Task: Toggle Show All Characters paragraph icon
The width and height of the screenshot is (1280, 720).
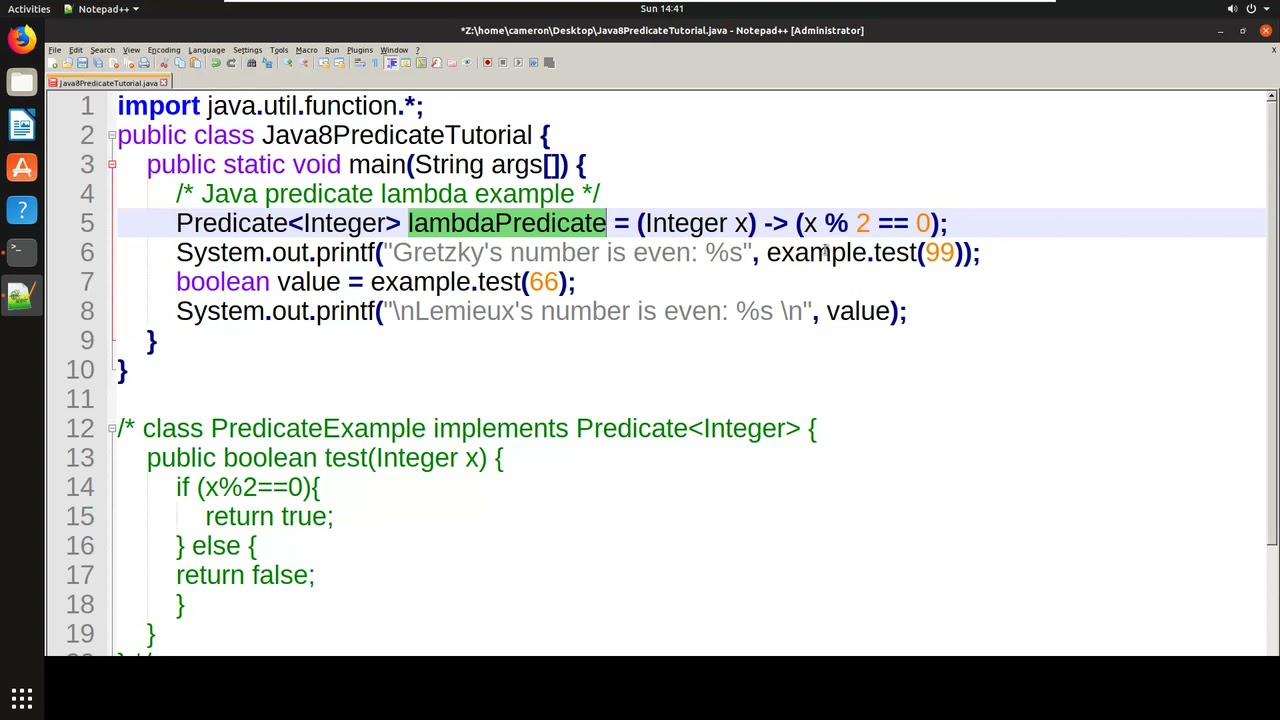Action: [x=375, y=62]
